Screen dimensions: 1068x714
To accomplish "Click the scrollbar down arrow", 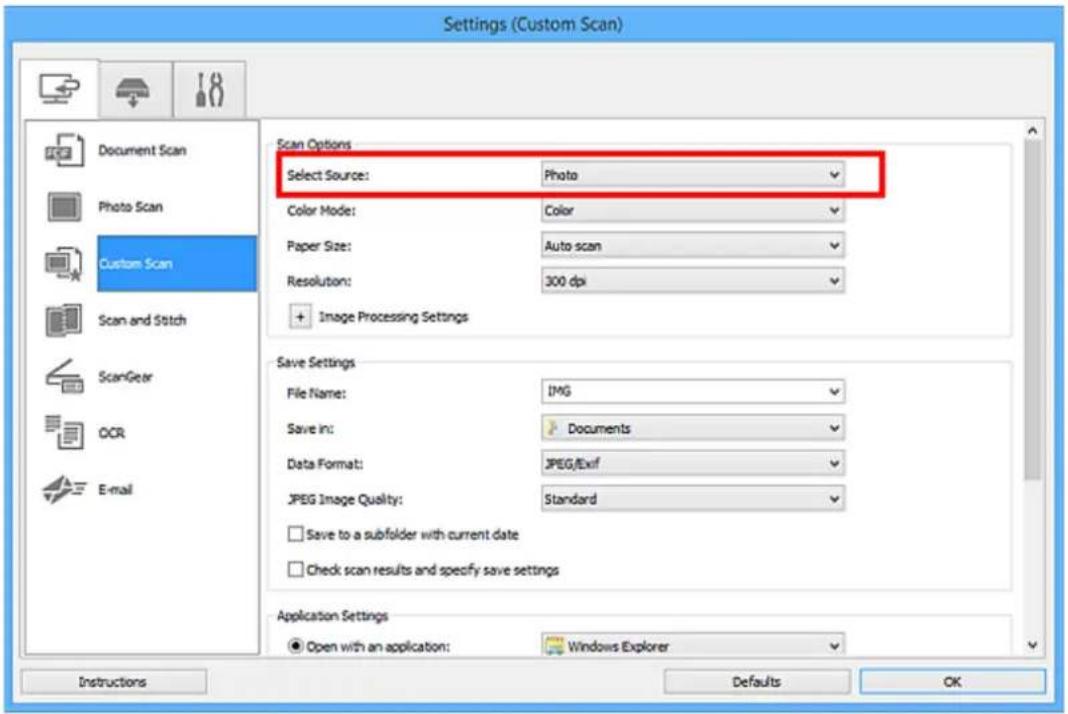I will 1033,645.
